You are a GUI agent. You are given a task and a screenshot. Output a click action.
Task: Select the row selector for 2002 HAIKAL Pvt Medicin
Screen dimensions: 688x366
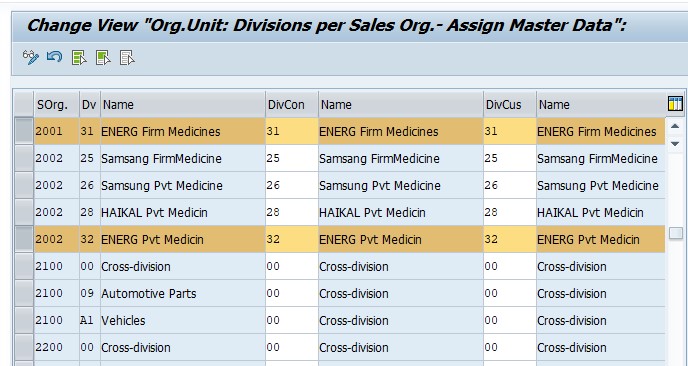[24, 212]
